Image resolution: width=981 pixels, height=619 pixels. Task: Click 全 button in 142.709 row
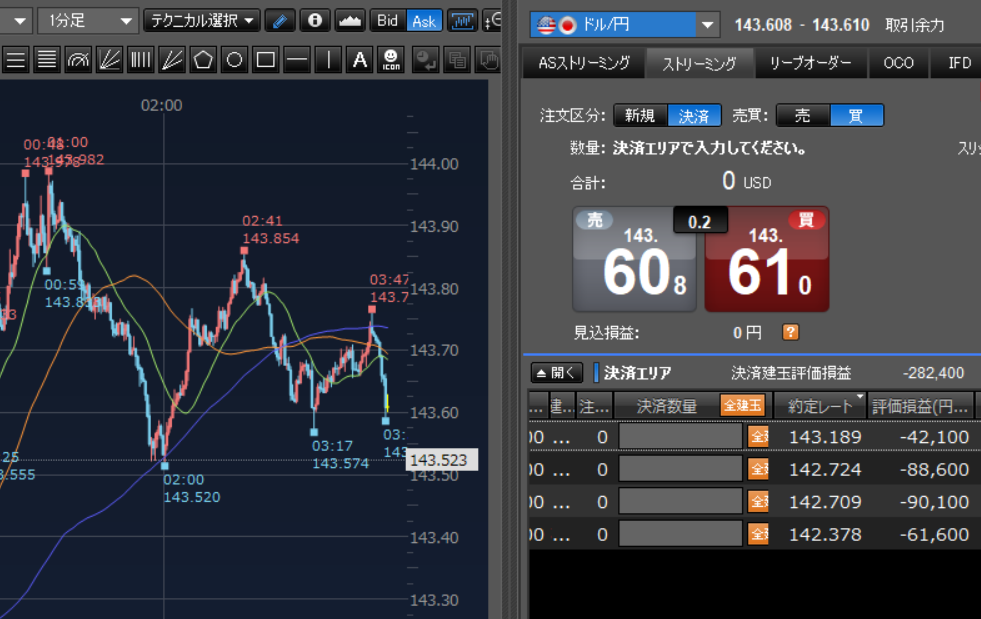point(758,502)
